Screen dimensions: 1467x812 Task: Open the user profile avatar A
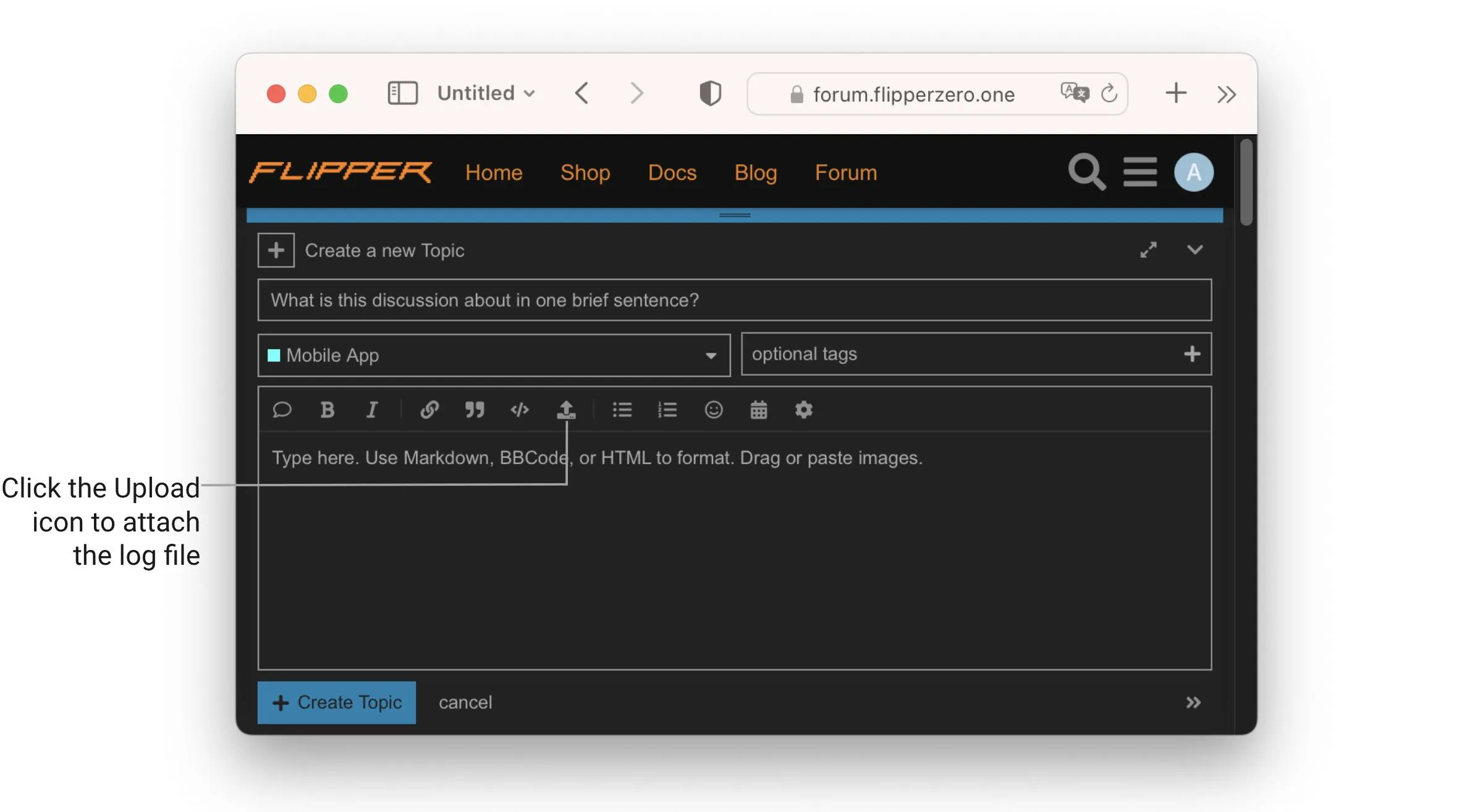click(1194, 172)
